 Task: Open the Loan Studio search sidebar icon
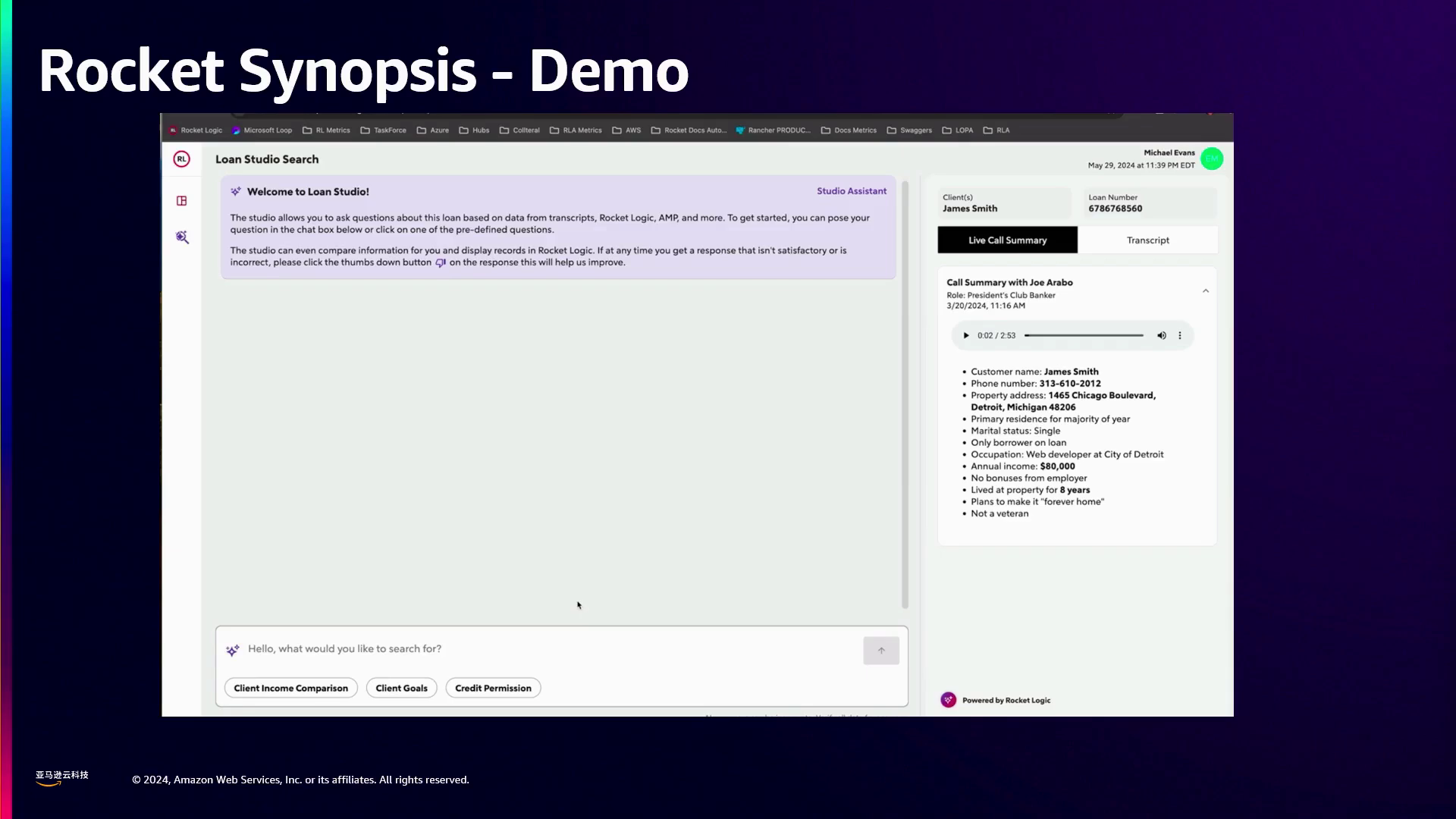coord(182,237)
